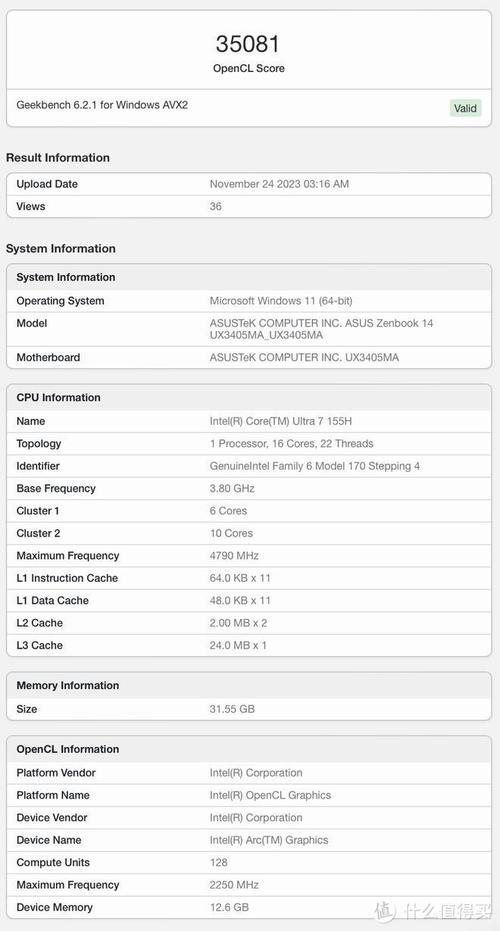Click the Result Information section heading
500x931 pixels.
pos(58,157)
